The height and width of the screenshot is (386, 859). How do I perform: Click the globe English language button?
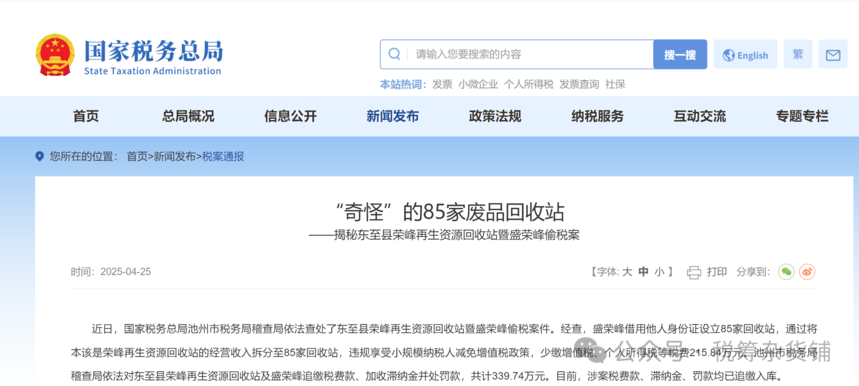745,55
